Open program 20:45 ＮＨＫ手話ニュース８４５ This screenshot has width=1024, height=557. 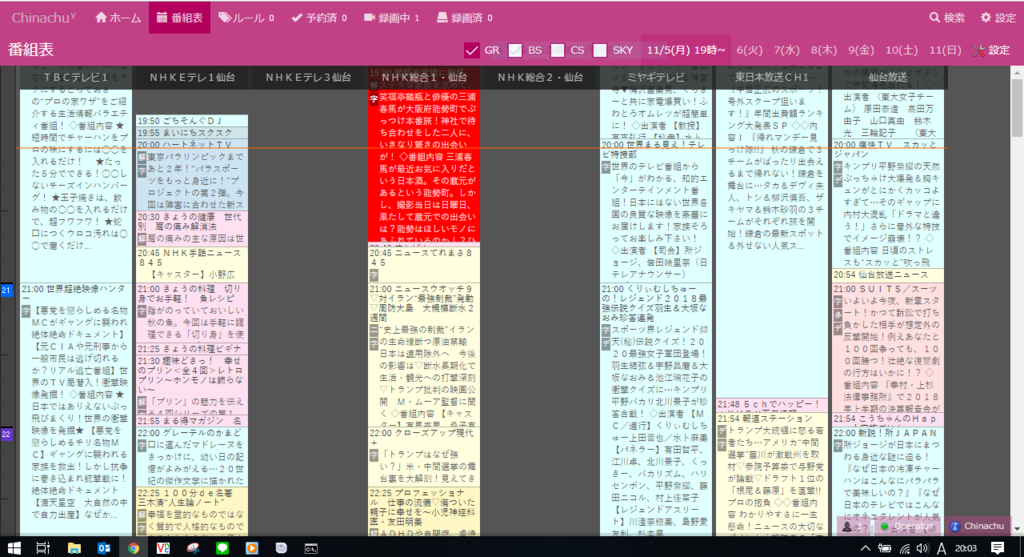click(x=192, y=264)
